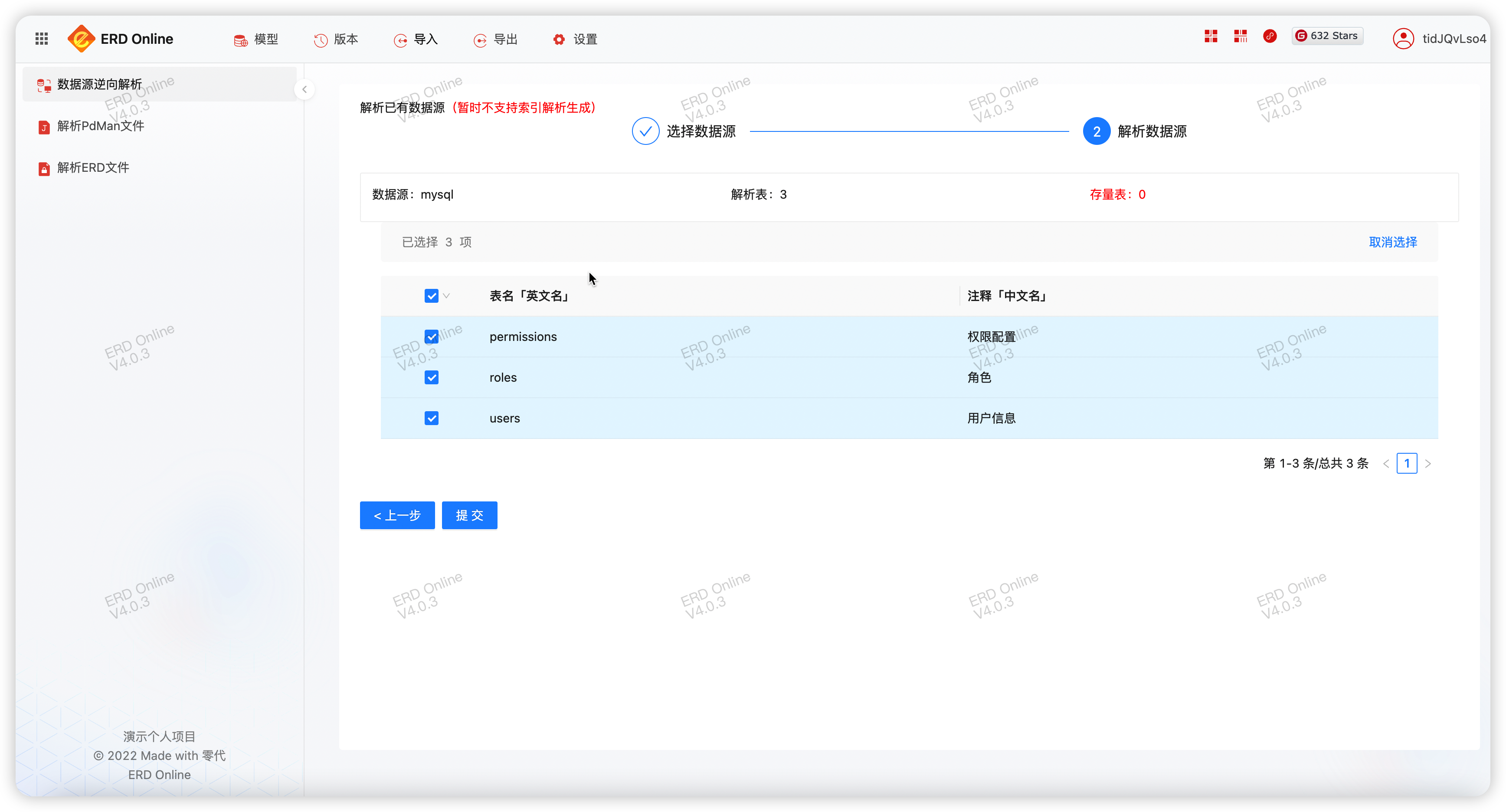Click the 设置 gear icon
This screenshot has height=812, width=1506.
[558, 38]
